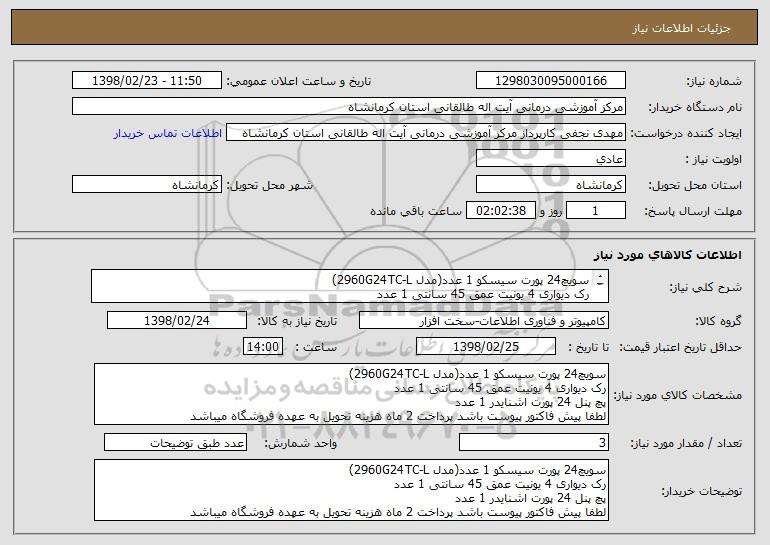770x545 pixels.
Task: Click the label ایجاد کننده درخواست
Action: (686, 133)
